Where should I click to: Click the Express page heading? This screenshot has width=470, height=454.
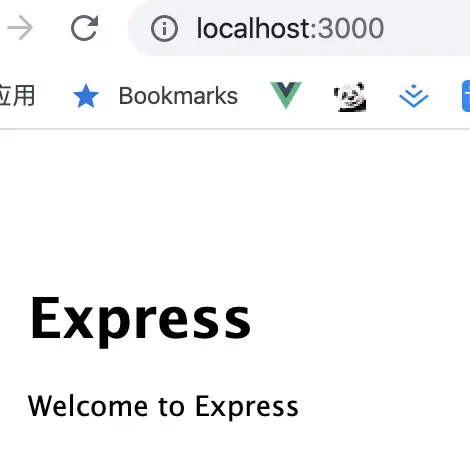point(140,320)
